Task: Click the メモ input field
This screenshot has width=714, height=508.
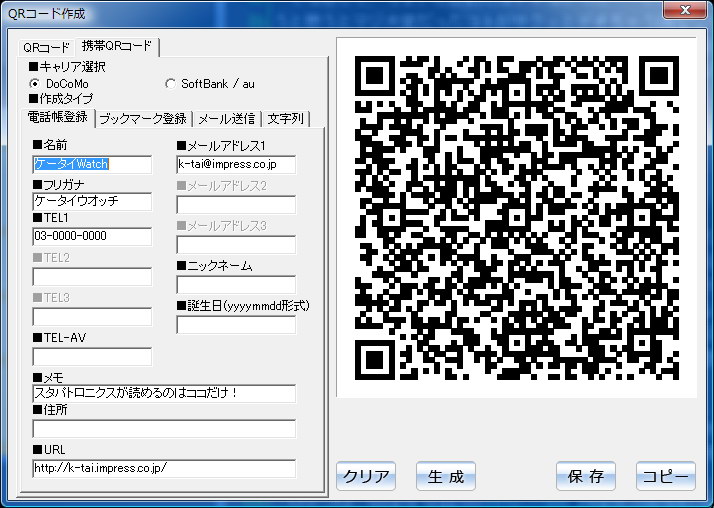Action: (x=164, y=393)
